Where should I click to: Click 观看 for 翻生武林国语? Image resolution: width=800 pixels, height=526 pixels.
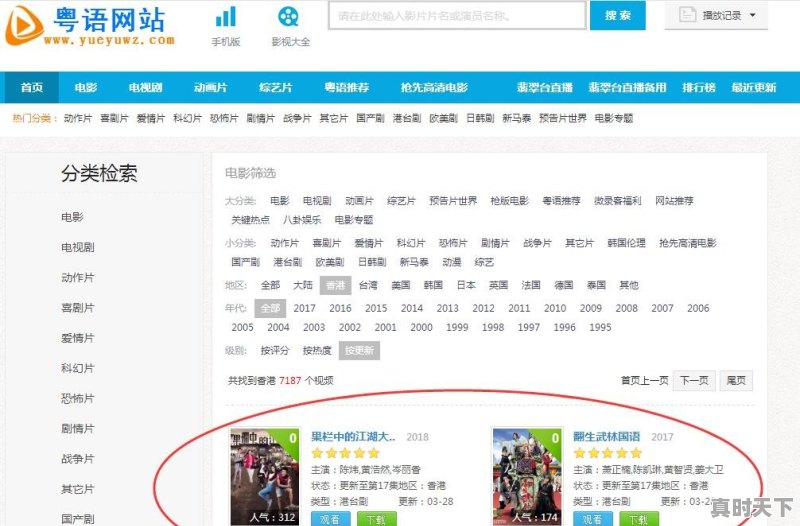pyautogui.click(x=593, y=519)
